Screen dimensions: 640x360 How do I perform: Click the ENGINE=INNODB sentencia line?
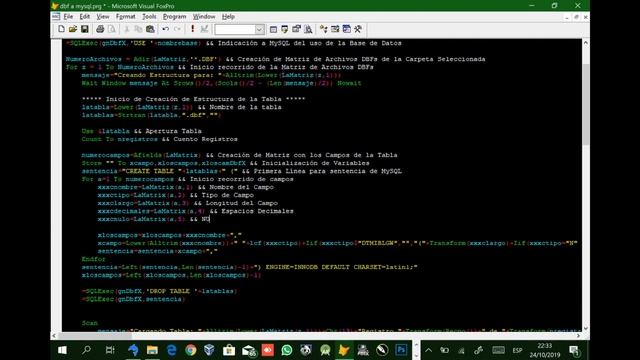249,267
